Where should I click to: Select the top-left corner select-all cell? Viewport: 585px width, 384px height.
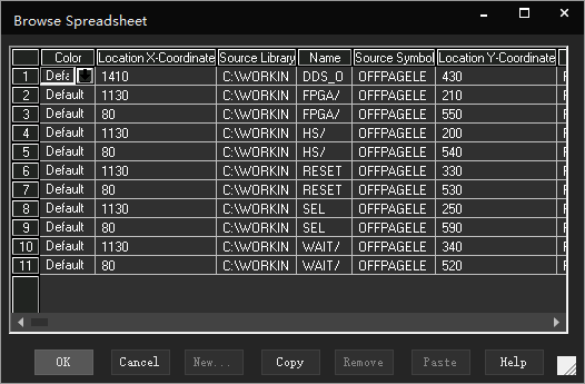(x=25, y=57)
